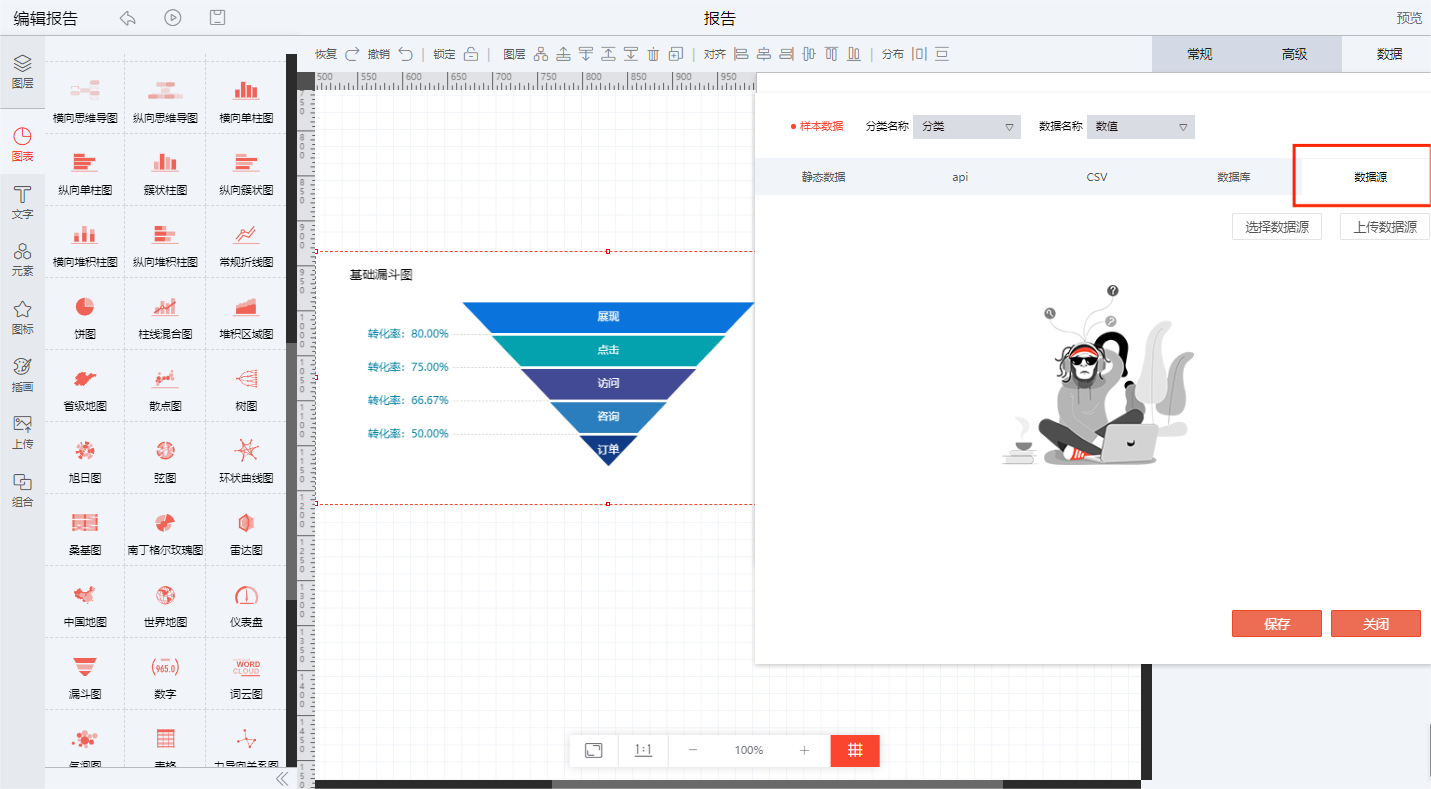This screenshot has height=789, width=1431.
Task: Click the align left icon after 对齐
Action: click(741, 54)
